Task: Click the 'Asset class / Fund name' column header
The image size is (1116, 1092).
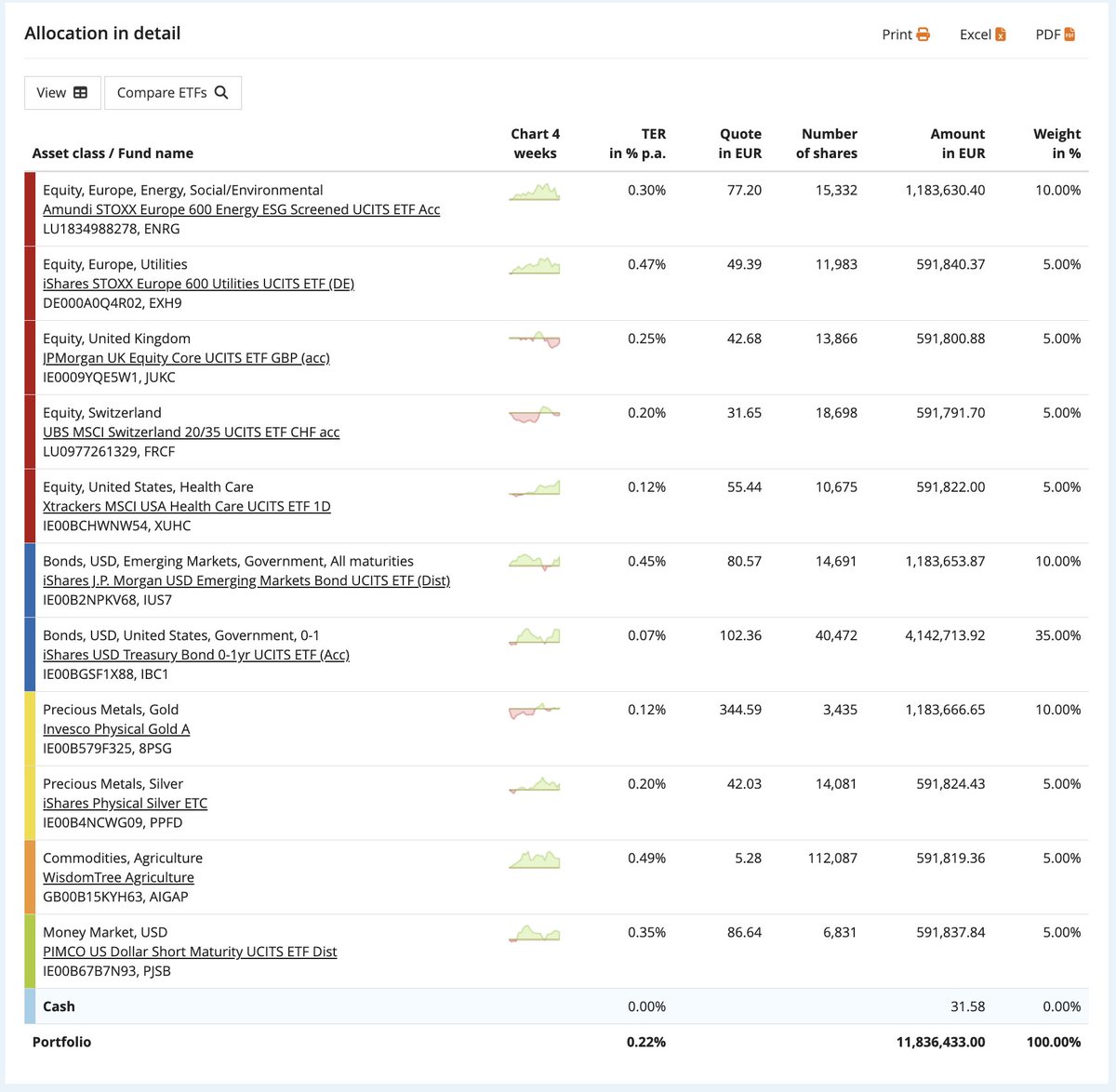Action: [x=113, y=153]
